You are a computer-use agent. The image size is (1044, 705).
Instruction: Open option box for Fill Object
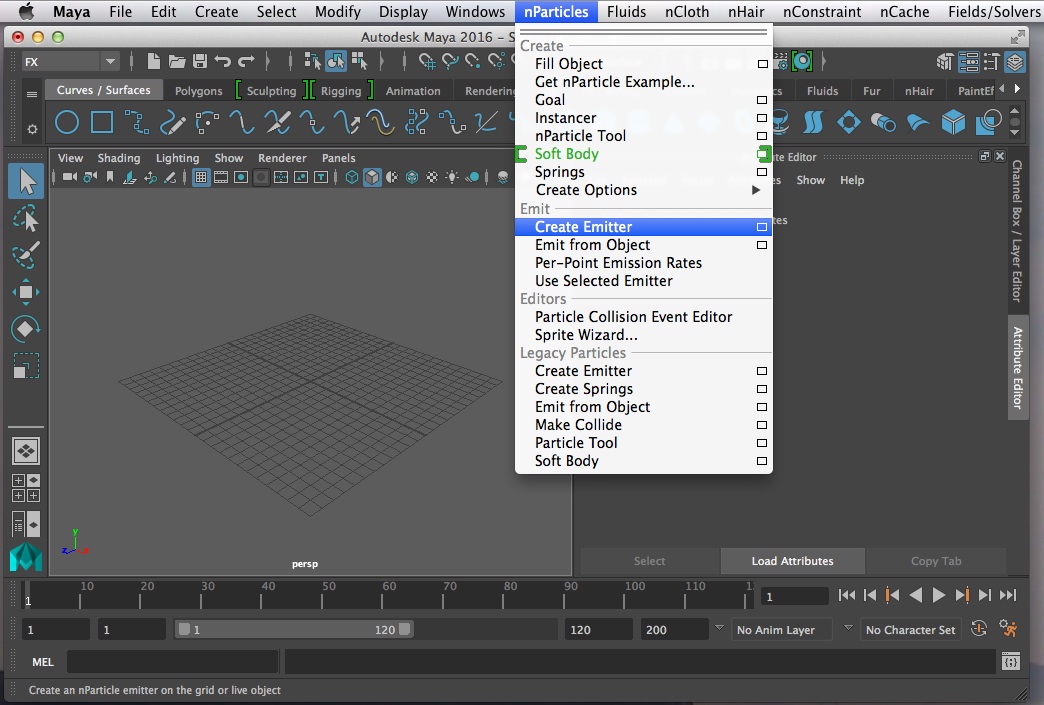[762, 64]
